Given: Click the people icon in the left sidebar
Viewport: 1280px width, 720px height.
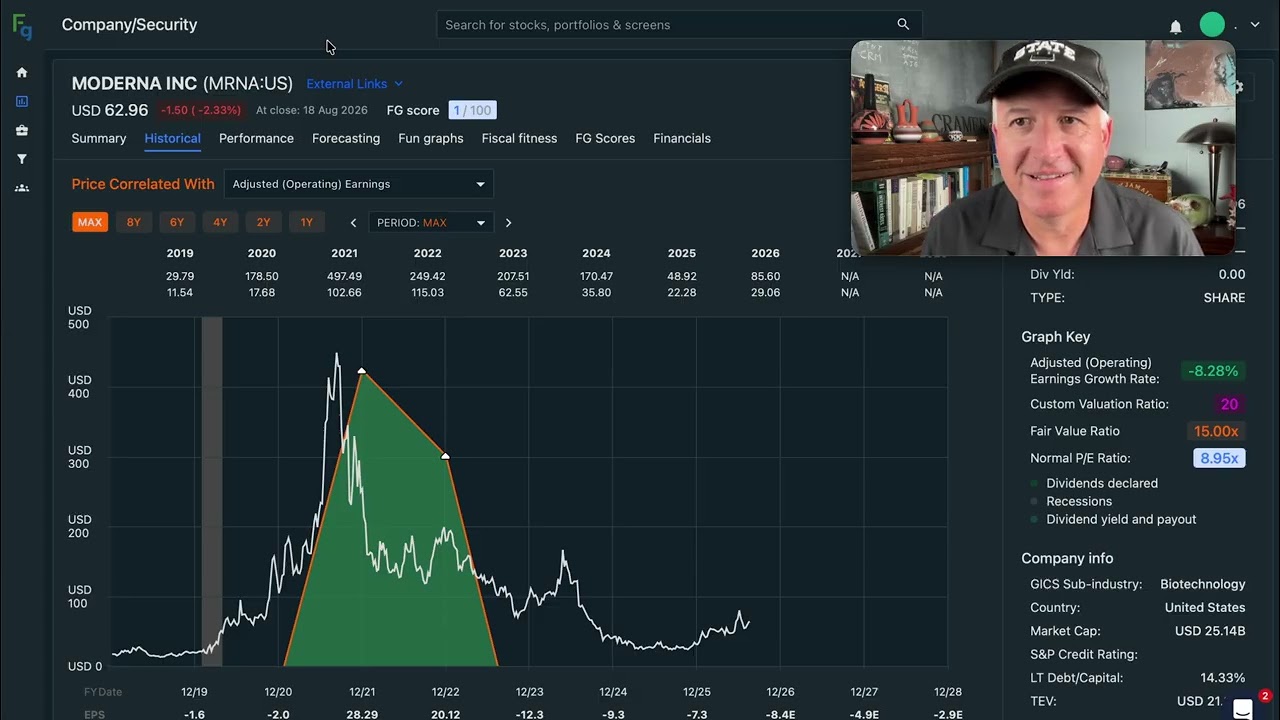Looking at the screenshot, I should click(x=22, y=188).
